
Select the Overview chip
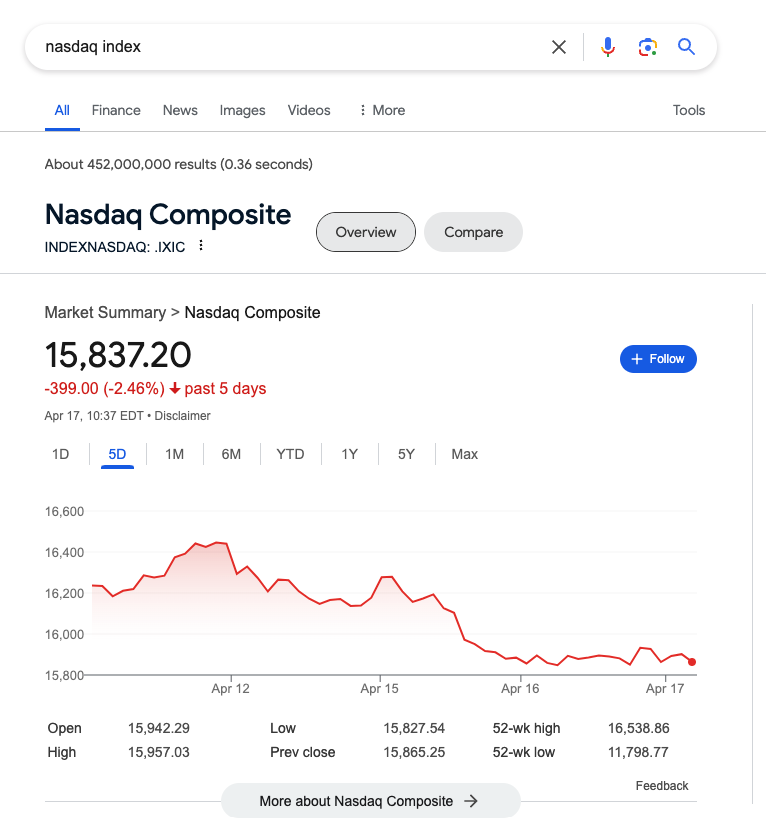(x=366, y=232)
